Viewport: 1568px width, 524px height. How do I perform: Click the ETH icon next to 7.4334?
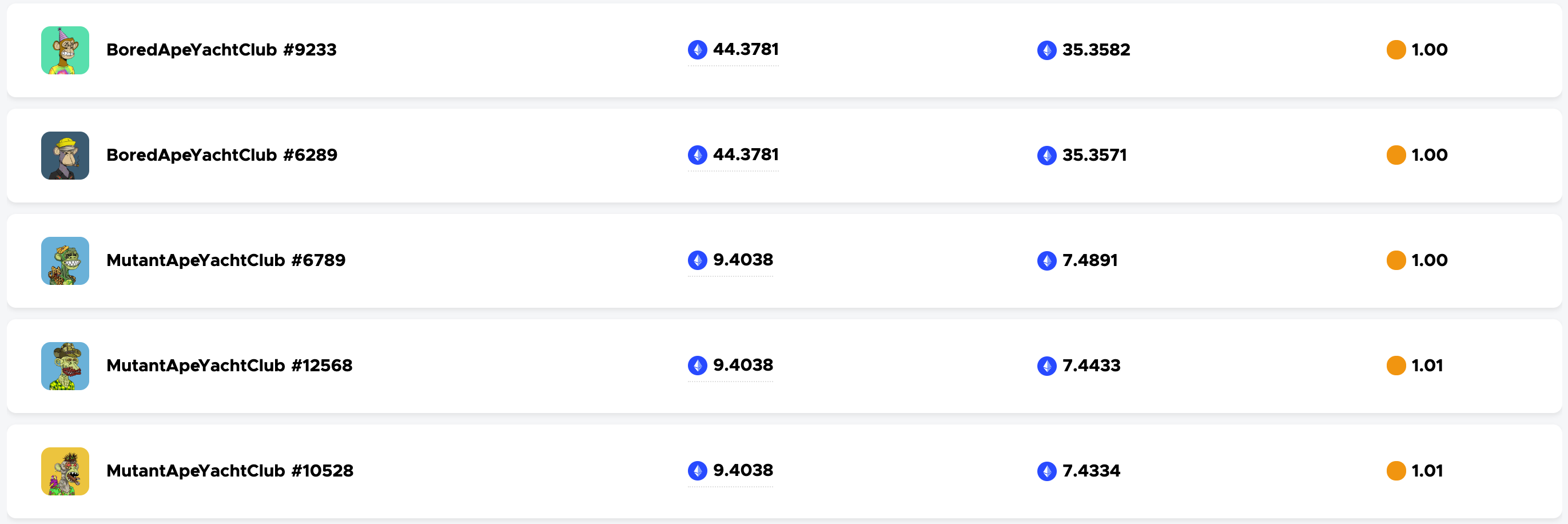pyautogui.click(x=1046, y=471)
